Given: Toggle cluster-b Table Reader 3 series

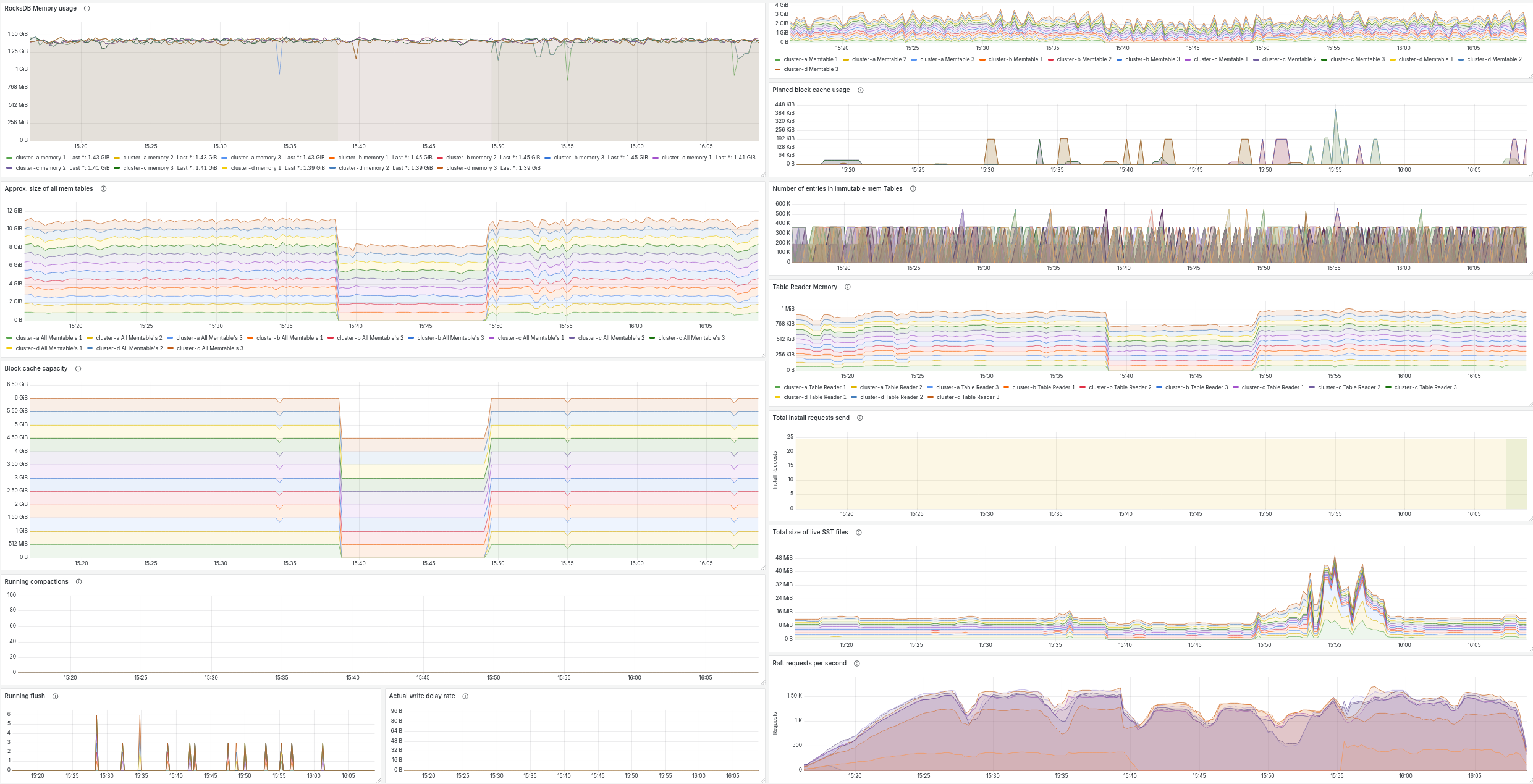Looking at the screenshot, I should pyautogui.click(x=1196, y=387).
